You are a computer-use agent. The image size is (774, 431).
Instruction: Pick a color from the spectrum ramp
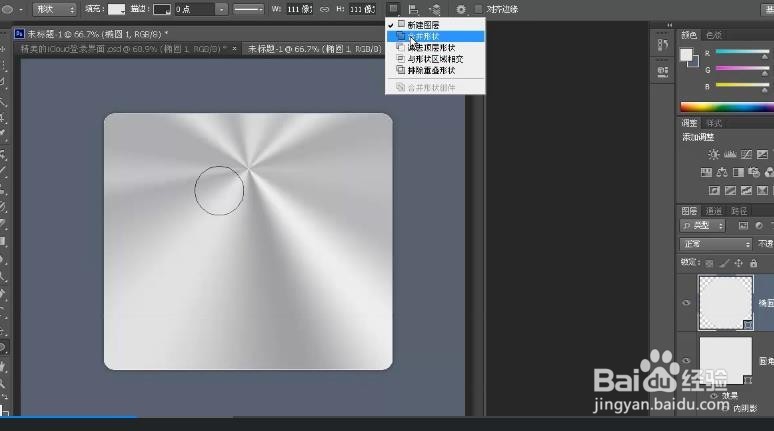coord(727,107)
